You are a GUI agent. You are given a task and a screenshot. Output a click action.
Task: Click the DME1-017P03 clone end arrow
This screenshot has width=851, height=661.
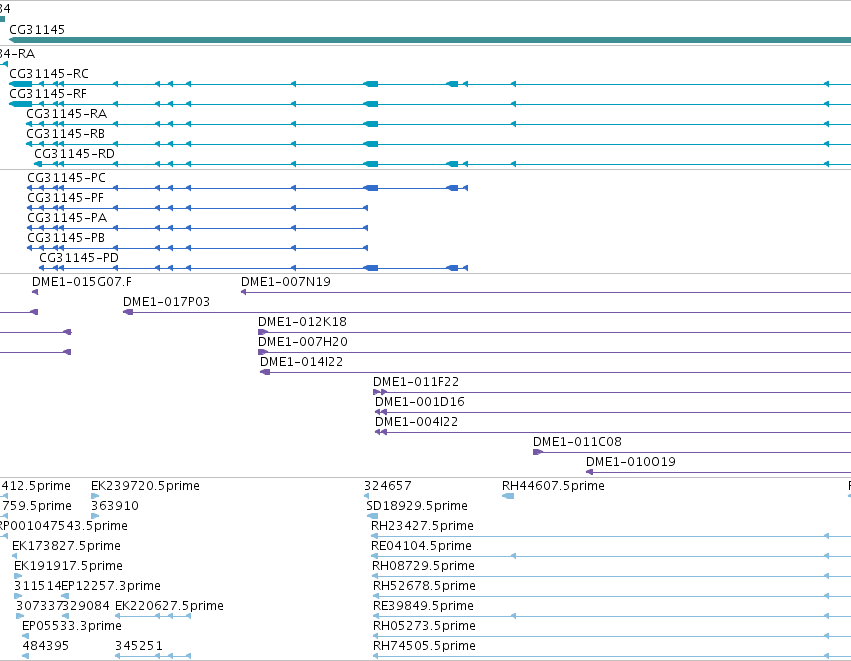[128, 312]
